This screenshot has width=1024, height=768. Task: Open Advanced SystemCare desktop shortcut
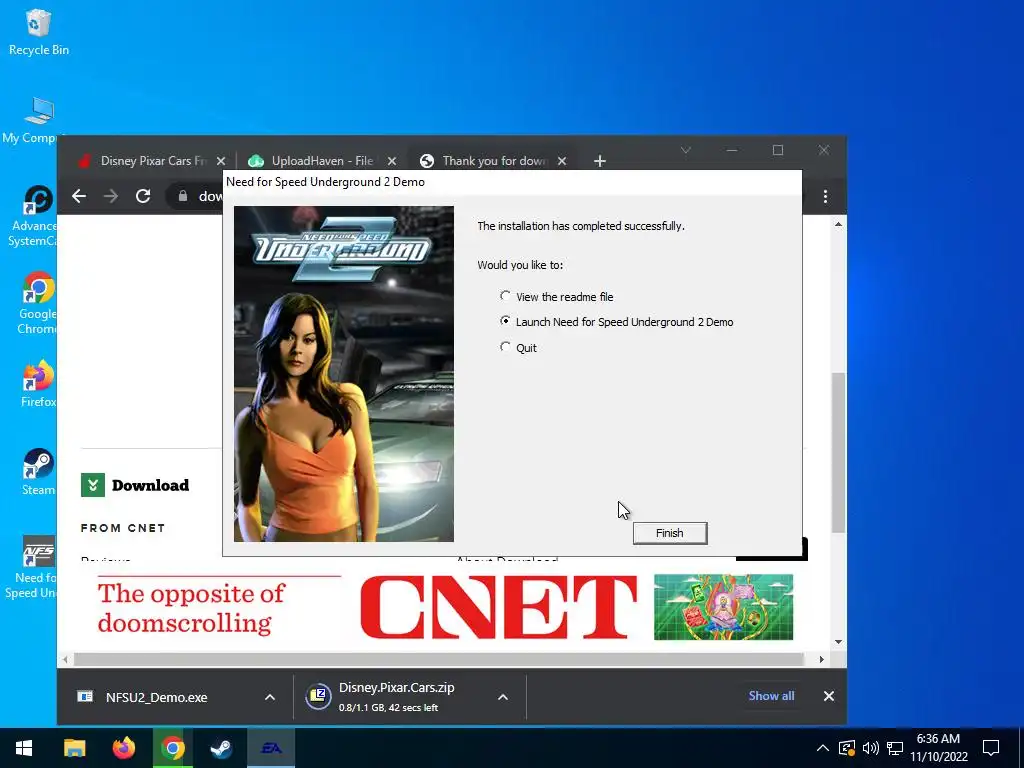(31, 217)
